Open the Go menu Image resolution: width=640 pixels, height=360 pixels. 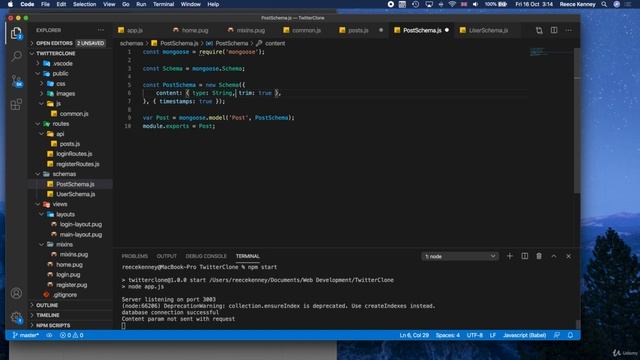[x=126, y=4]
